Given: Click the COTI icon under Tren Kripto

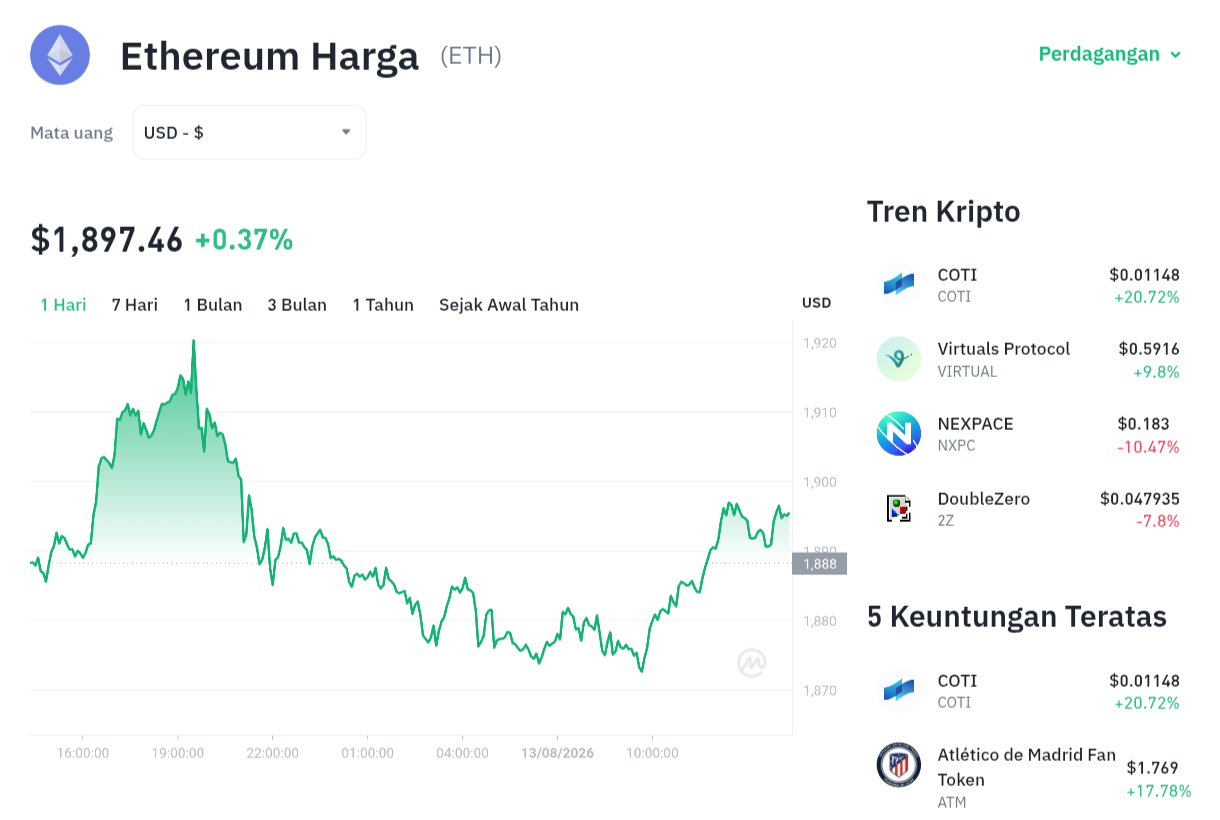Looking at the screenshot, I should (899, 285).
